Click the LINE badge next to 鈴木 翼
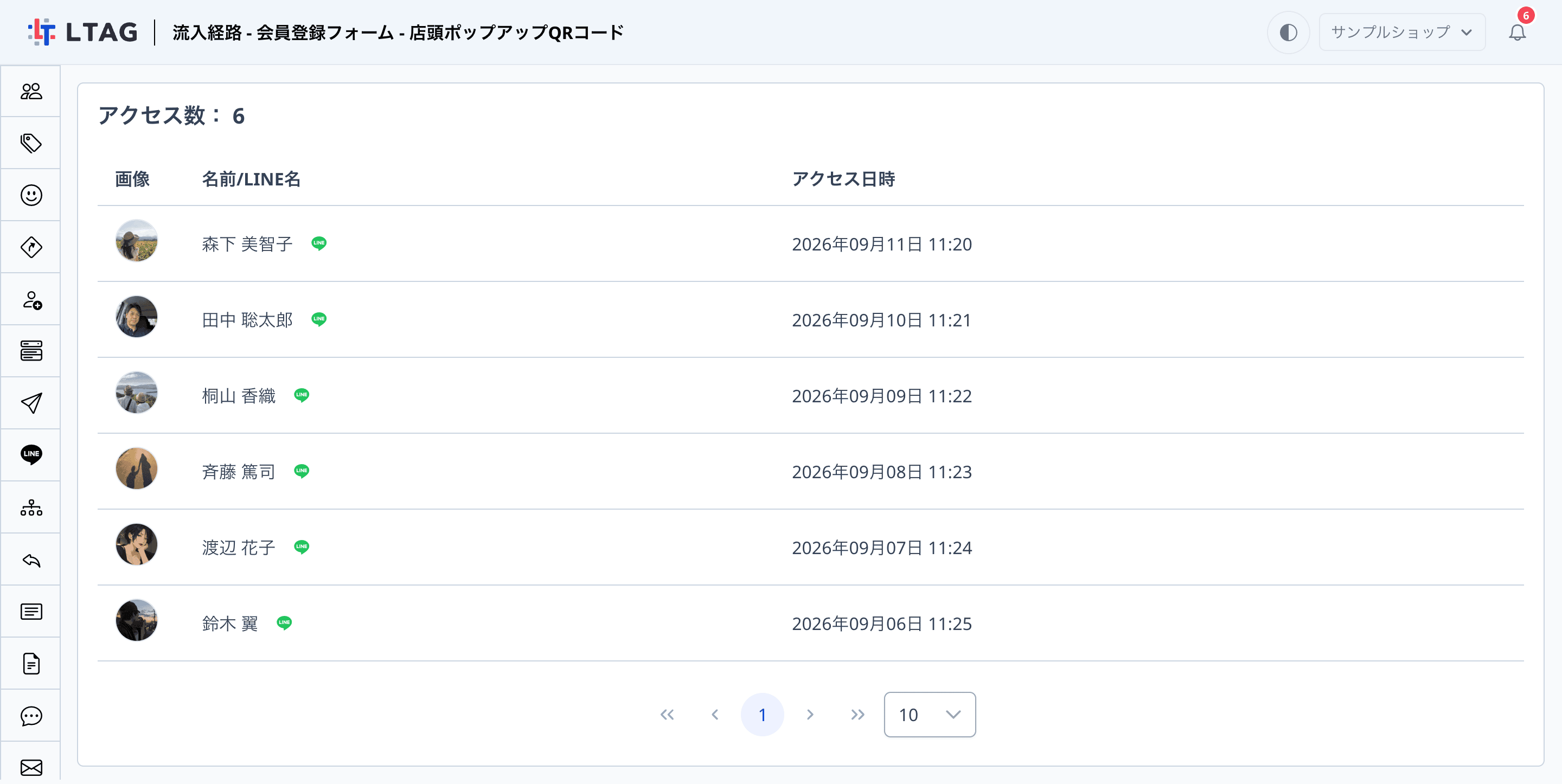1562x784 pixels. pyautogui.click(x=284, y=623)
